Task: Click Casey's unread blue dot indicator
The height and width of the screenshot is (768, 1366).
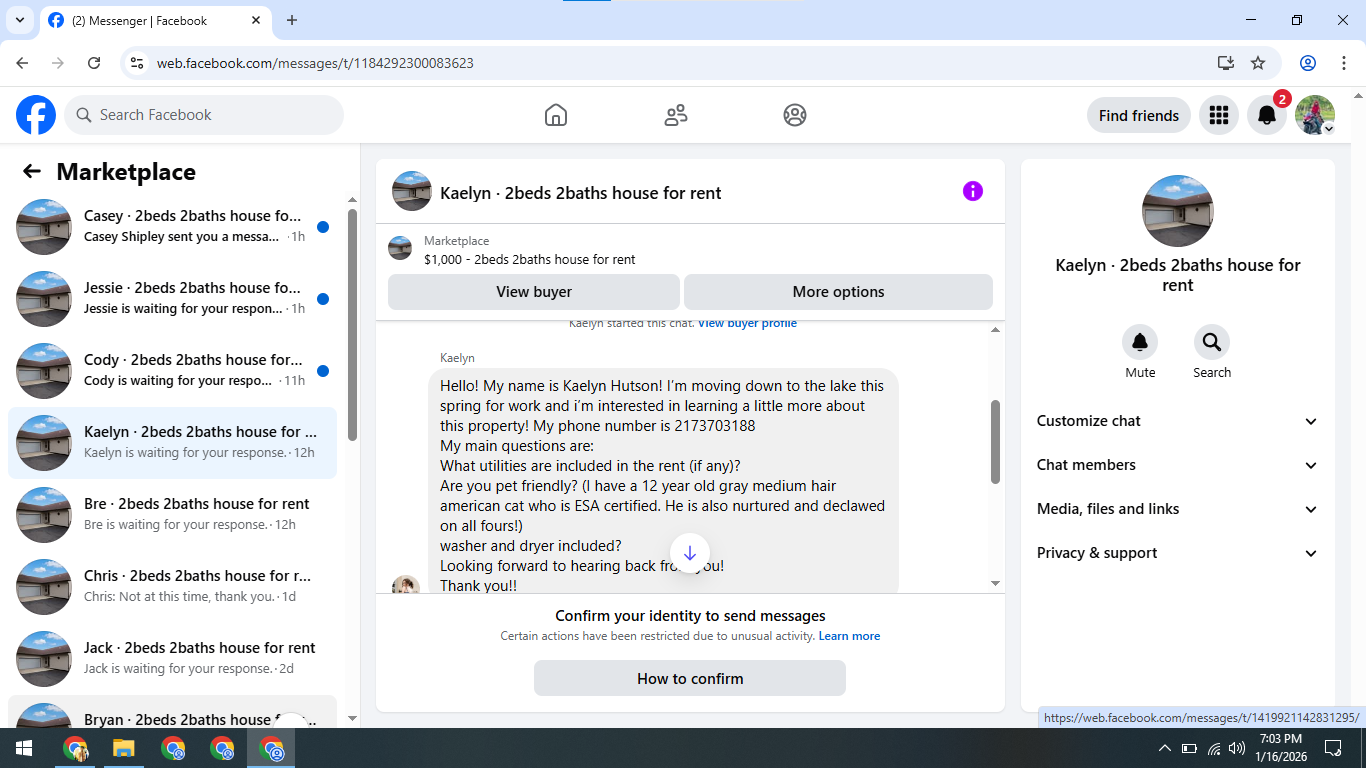Action: tap(323, 227)
